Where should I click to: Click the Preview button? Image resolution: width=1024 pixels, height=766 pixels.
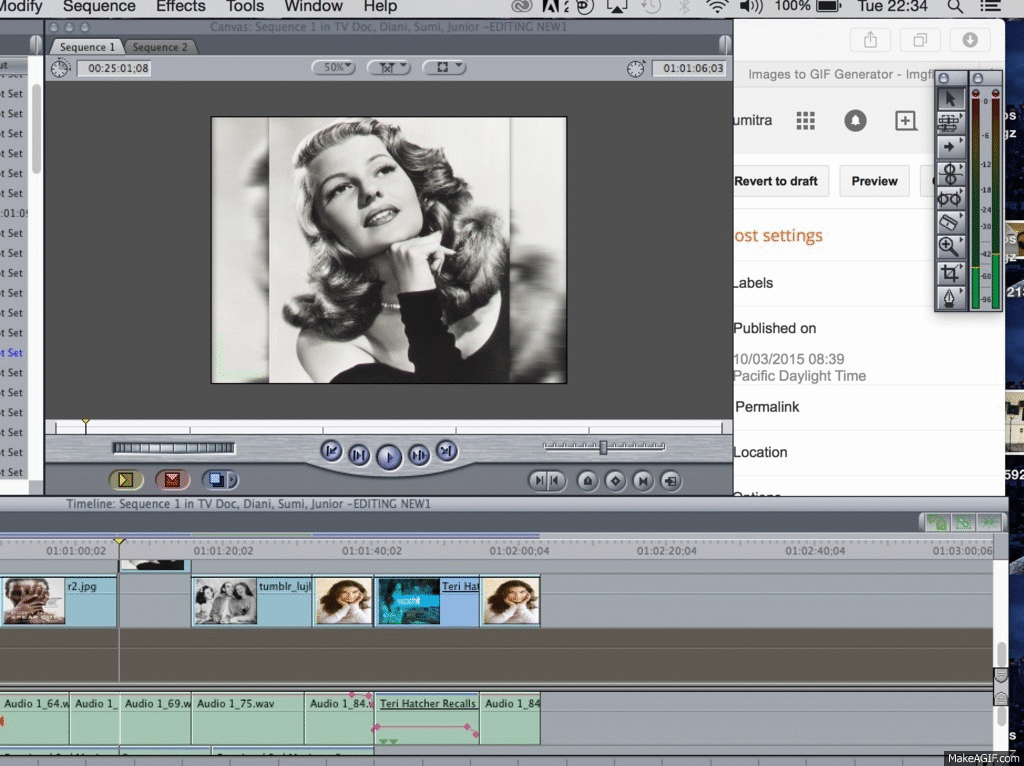pos(874,181)
